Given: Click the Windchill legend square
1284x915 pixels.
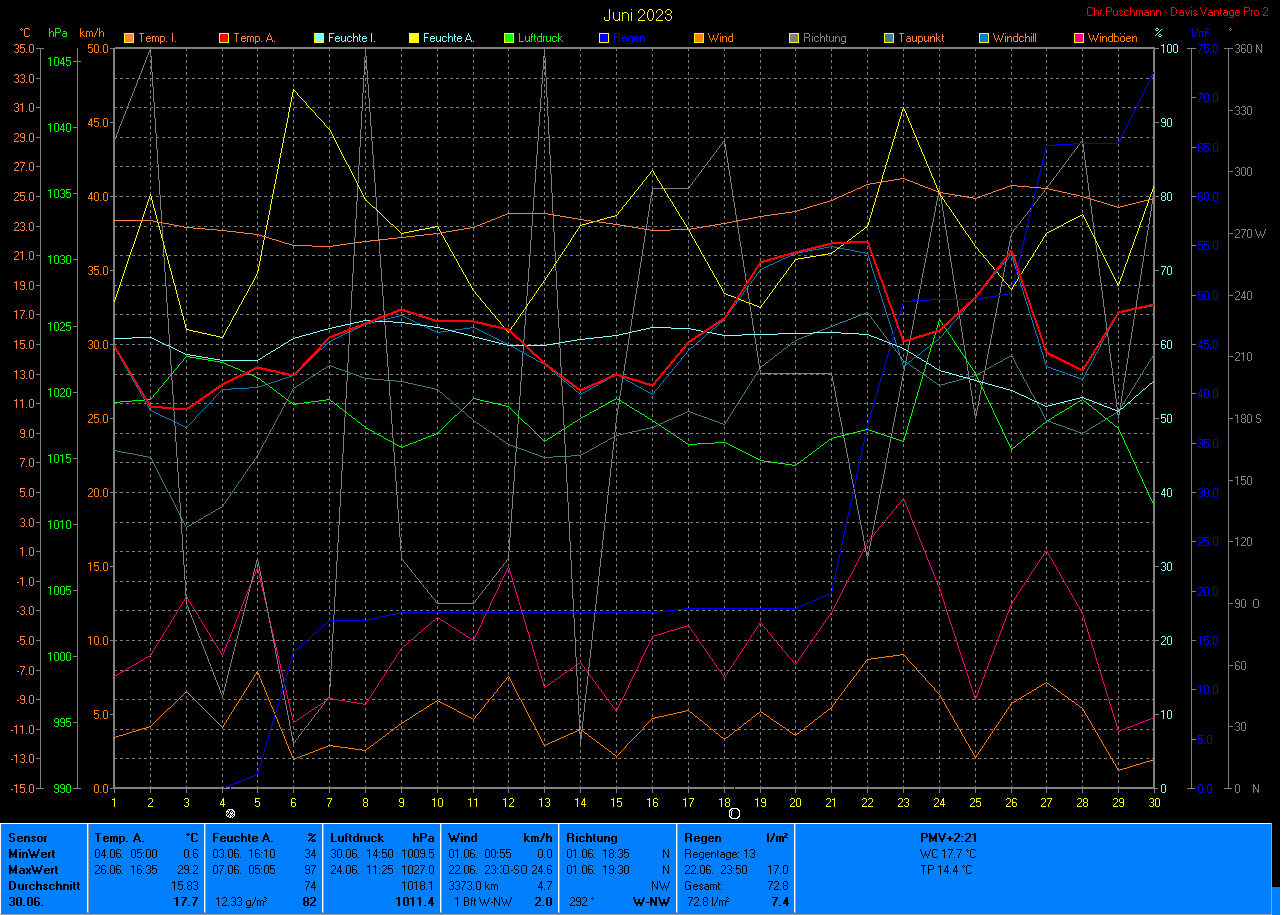Looking at the screenshot, I should (984, 38).
